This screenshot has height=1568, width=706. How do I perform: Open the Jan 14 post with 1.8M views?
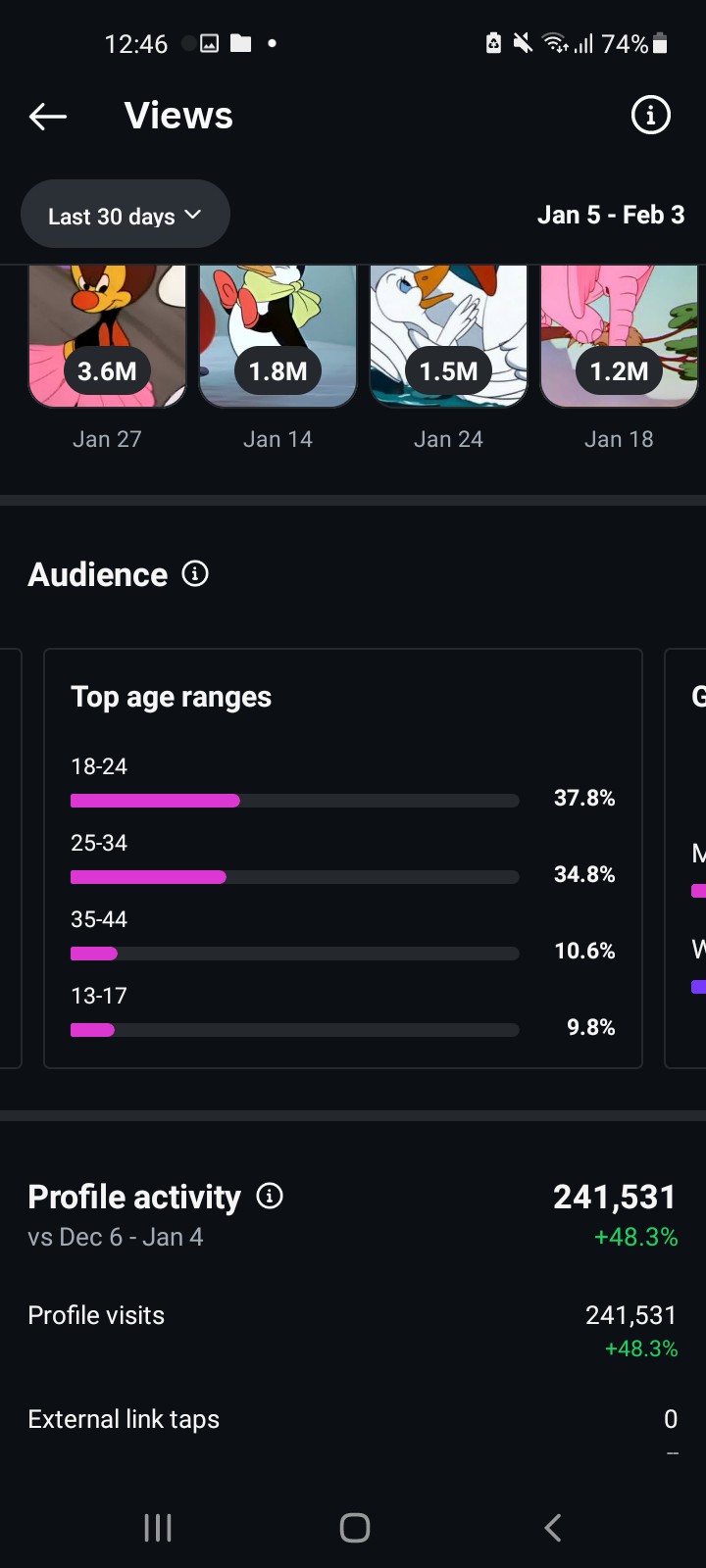pos(277,336)
